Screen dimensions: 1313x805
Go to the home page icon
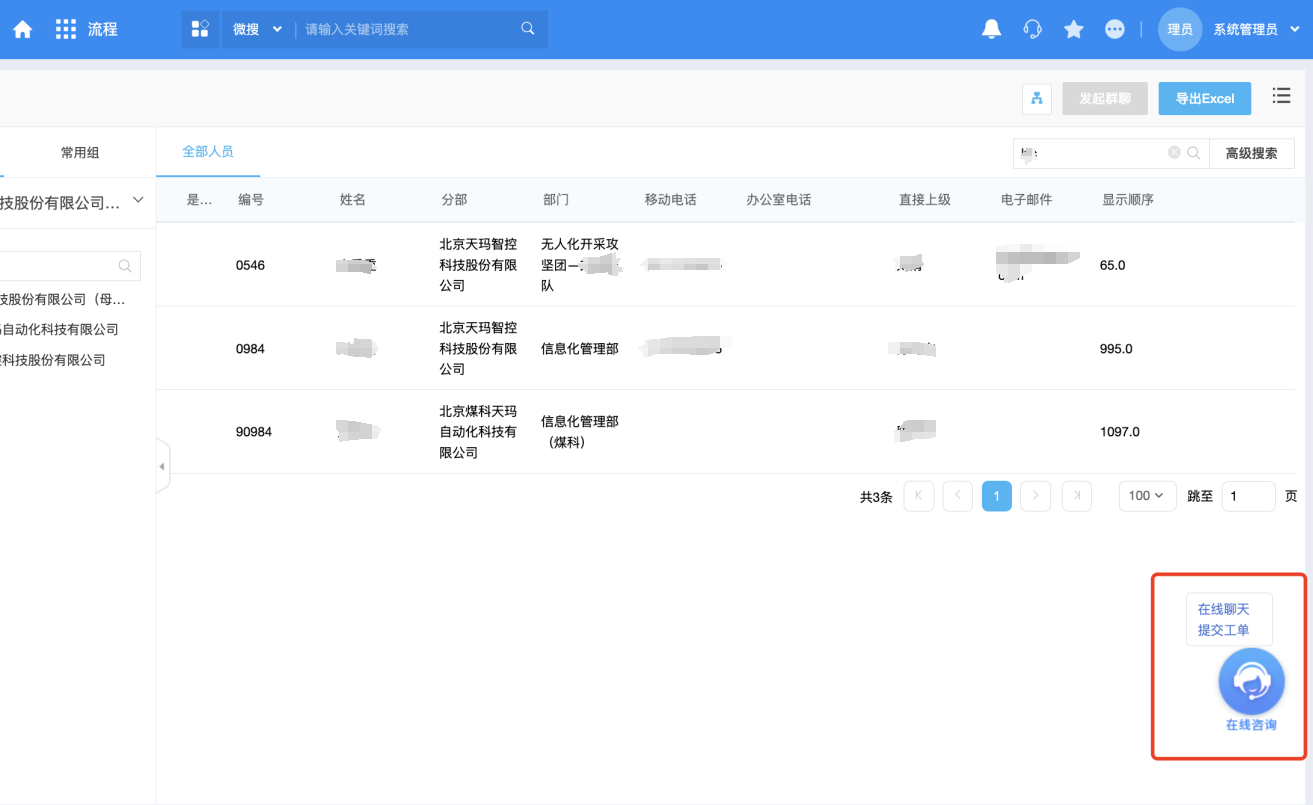coord(22,30)
